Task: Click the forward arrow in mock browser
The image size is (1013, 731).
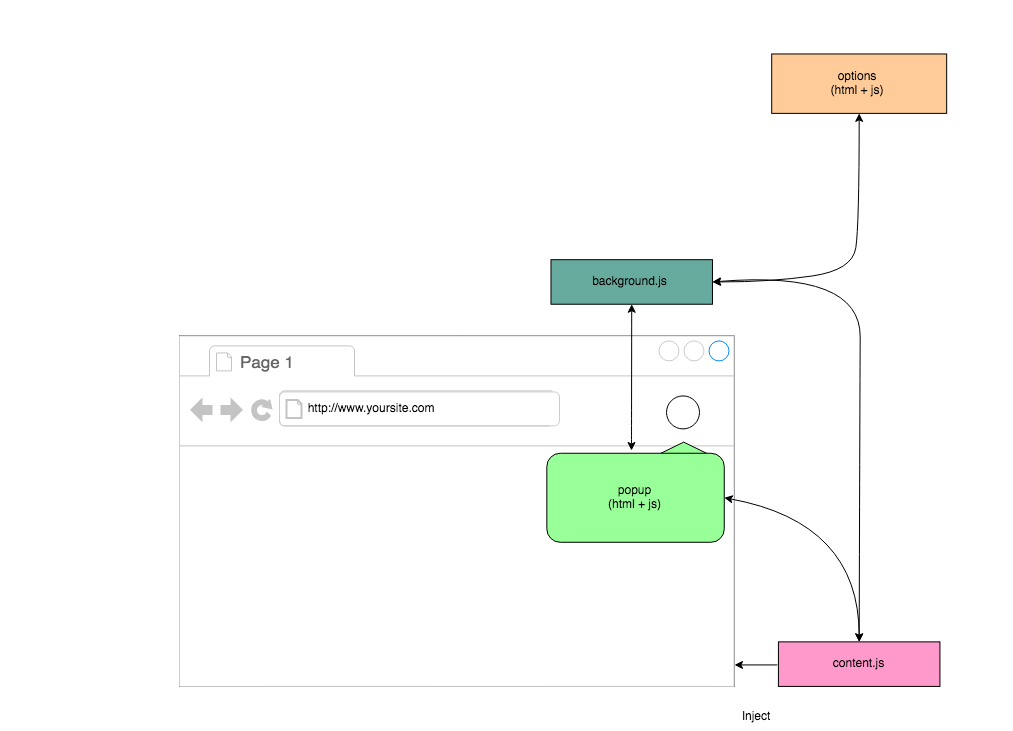Action: point(231,410)
